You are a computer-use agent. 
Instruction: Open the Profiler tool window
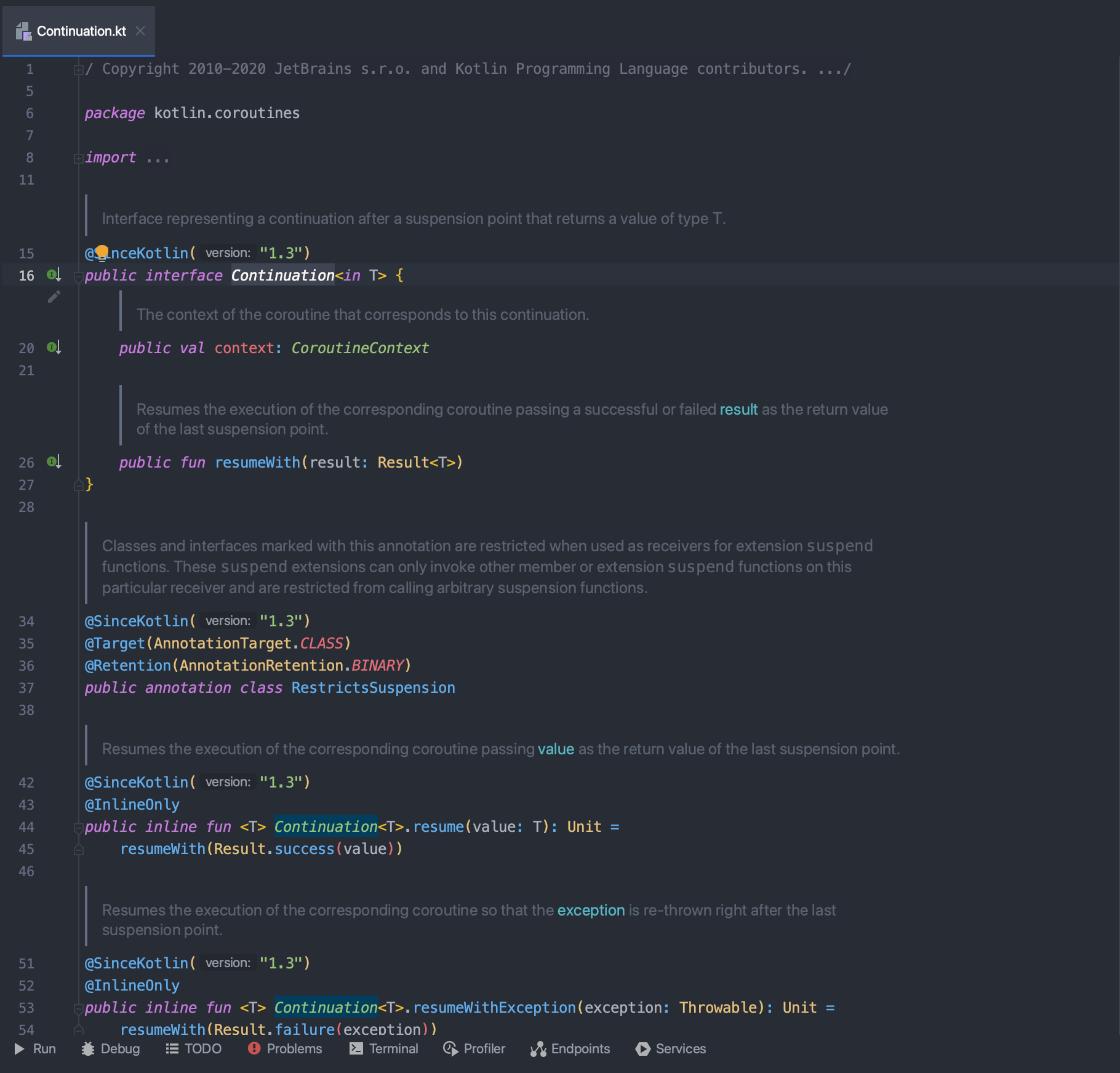[x=474, y=1048]
